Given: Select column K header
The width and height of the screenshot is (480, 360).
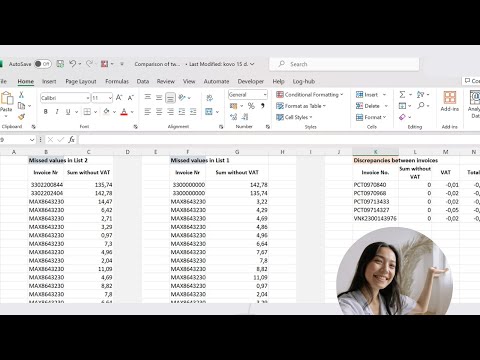Looking at the screenshot, I should (x=375, y=152).
